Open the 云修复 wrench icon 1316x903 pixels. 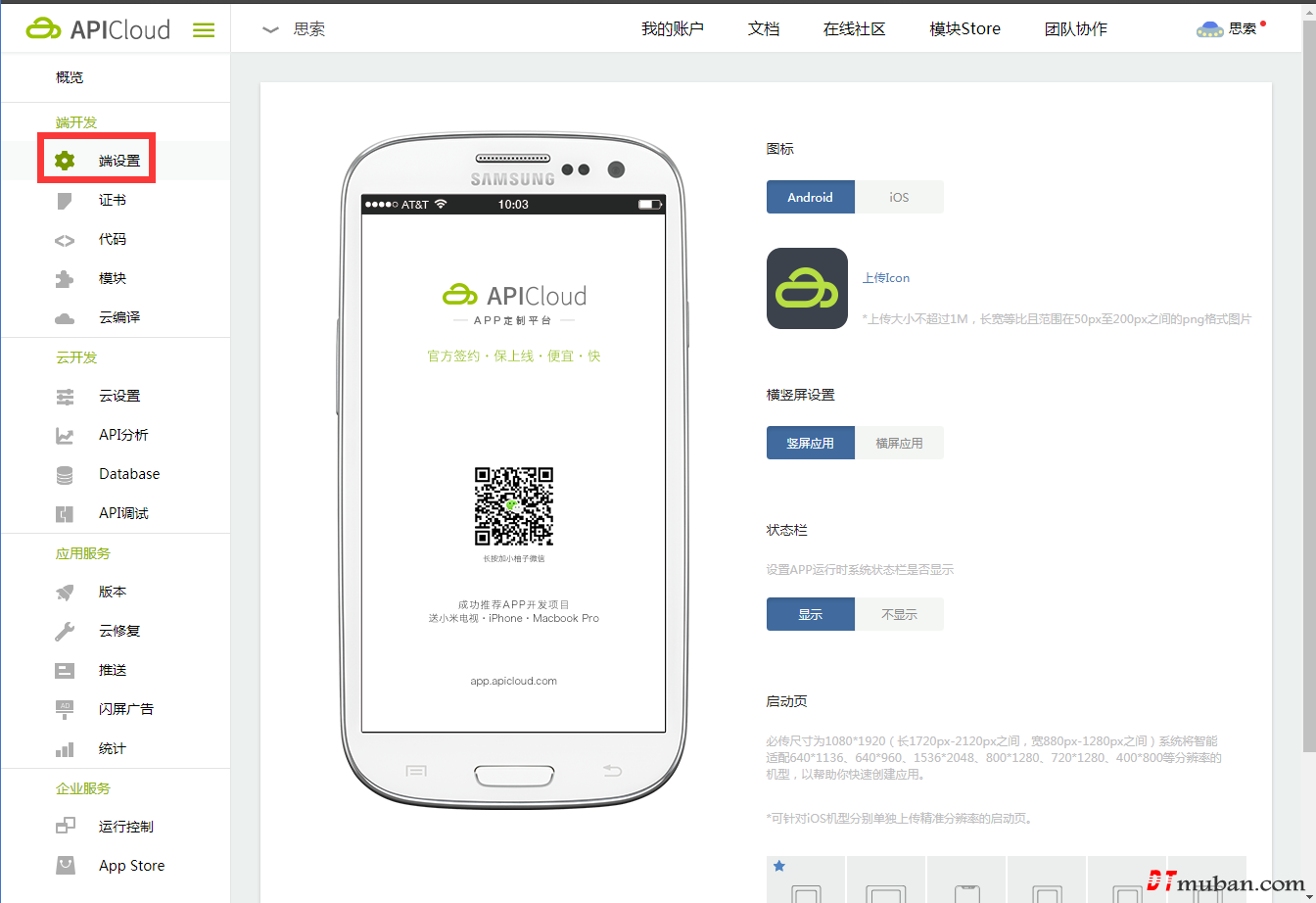(x=65, y=632)
